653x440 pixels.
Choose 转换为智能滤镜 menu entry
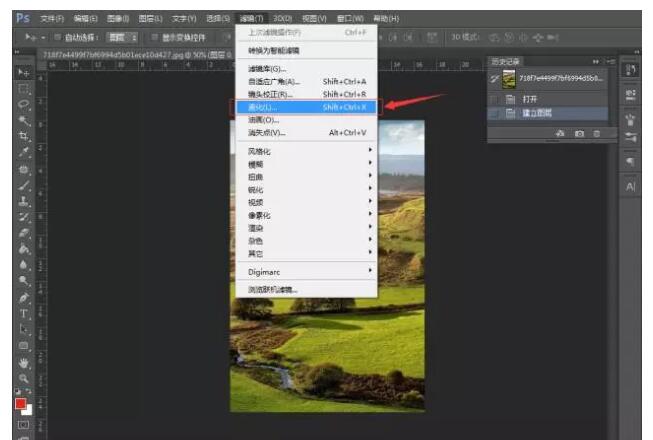(x=307, y=50)
